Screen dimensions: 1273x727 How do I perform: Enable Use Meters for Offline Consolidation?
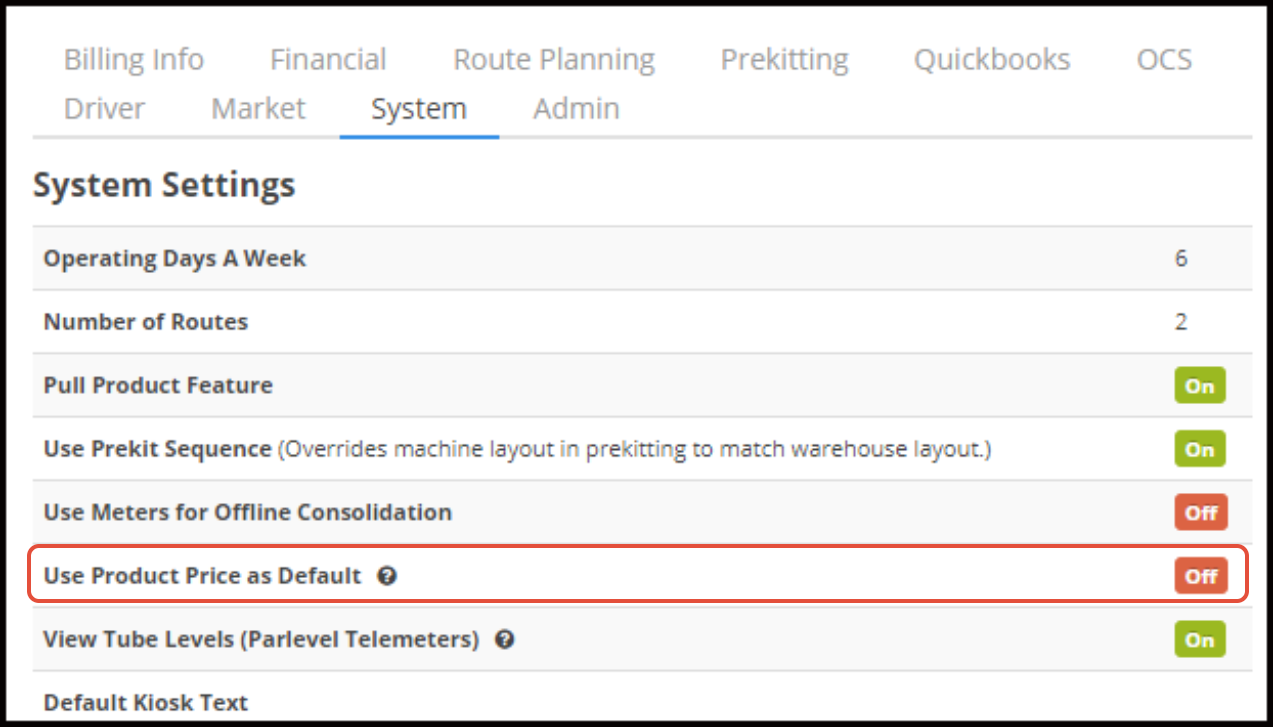pyautogui.click(x=1200, y=513)
